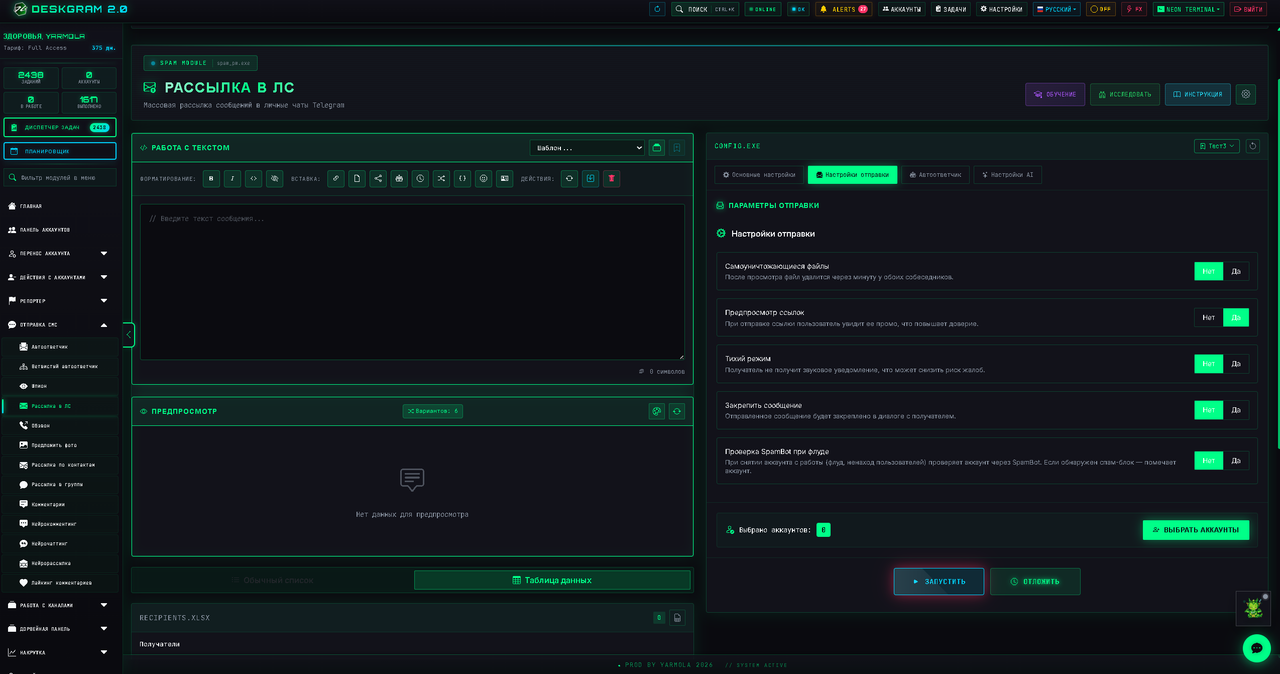Insert randomizer using the shuffle icon
This screenshot has height=674, width=1280.
pos(441,179)
